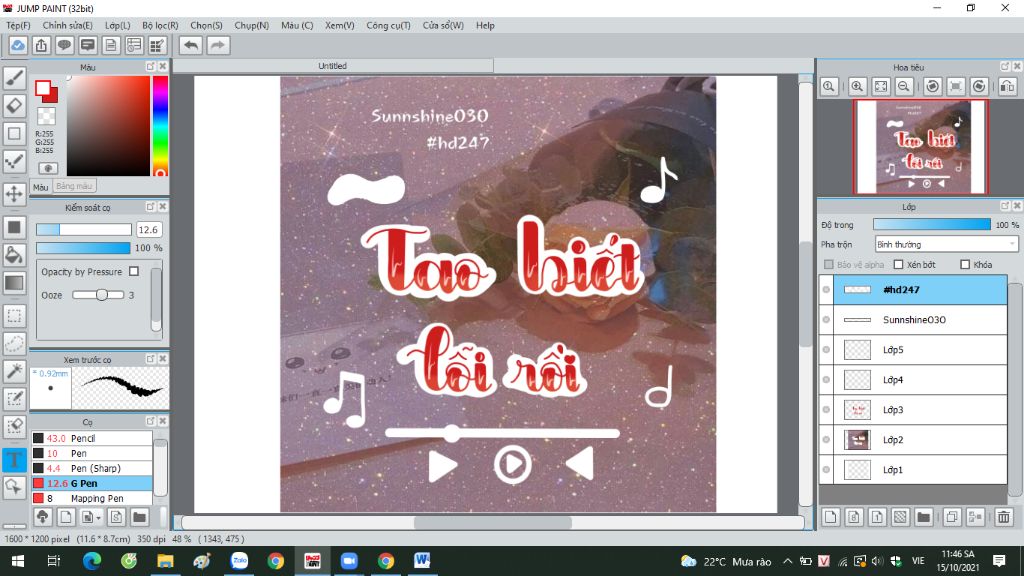The height and width of the screenshot is (576, 1024).
Task: Select the Text tool
Action: [x=14, y=460]
